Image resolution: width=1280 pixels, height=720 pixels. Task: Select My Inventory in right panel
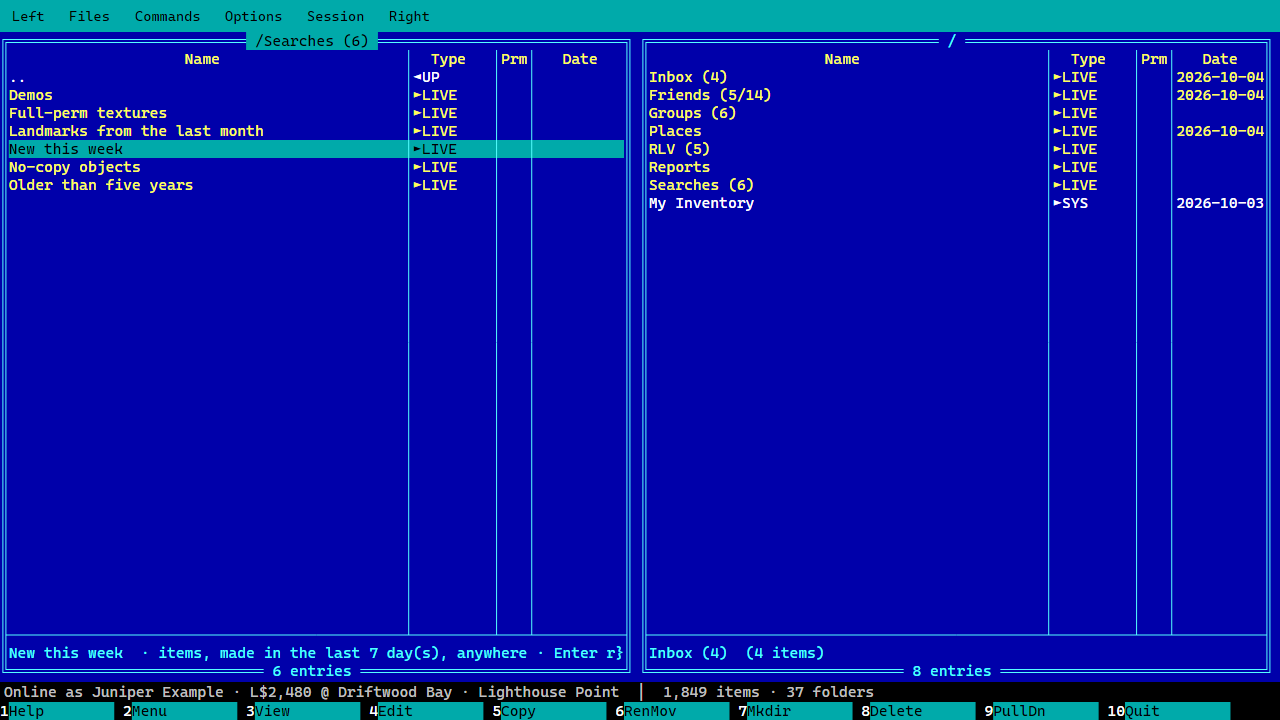point(956,203)
